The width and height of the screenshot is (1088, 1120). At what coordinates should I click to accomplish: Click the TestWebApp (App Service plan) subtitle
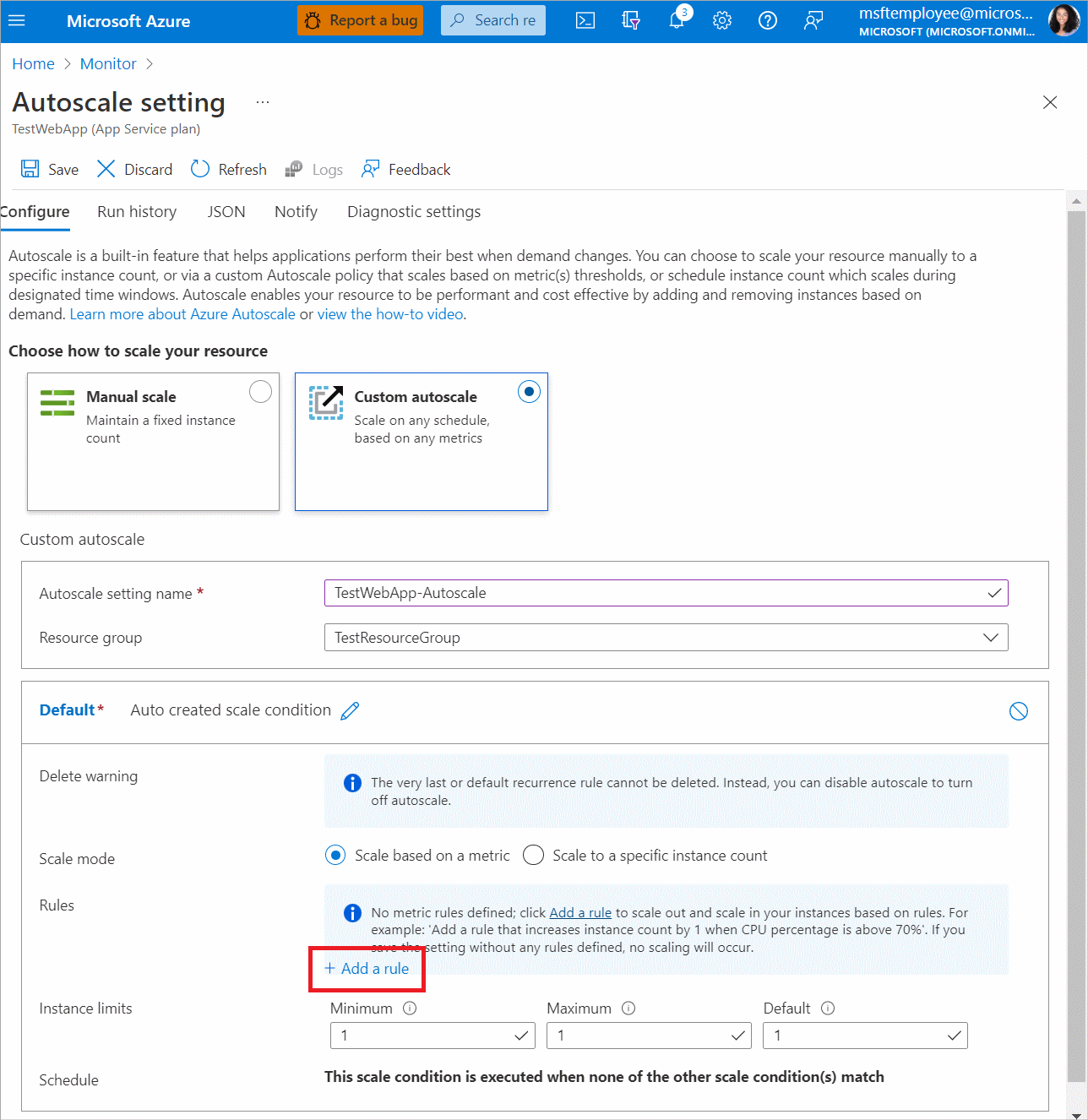106,129
